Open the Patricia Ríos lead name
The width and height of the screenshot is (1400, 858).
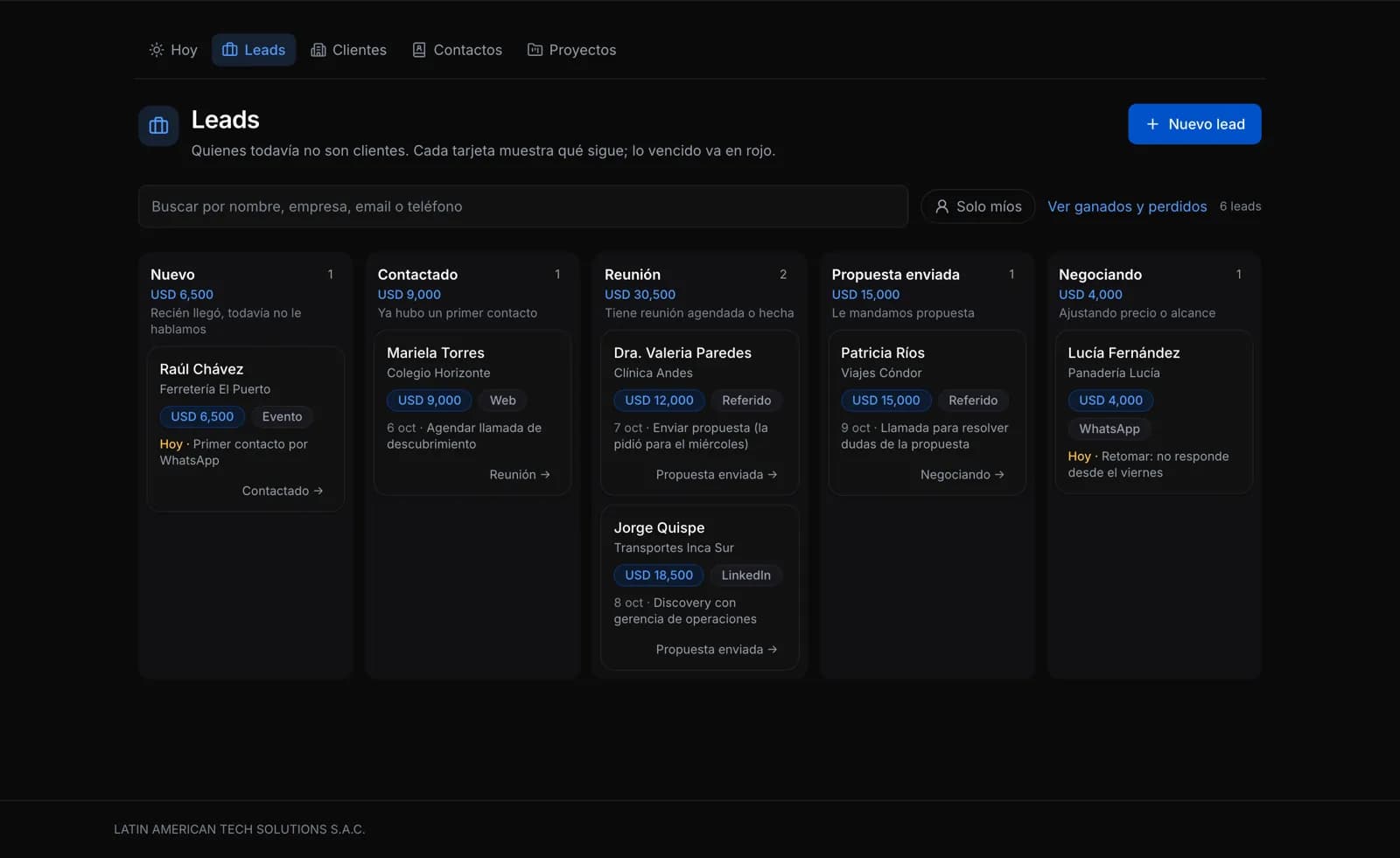[882, 352]
